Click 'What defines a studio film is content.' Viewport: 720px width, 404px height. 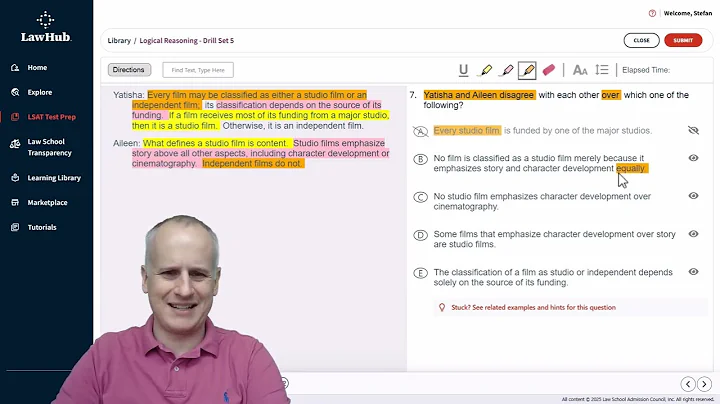coord(215,143)
